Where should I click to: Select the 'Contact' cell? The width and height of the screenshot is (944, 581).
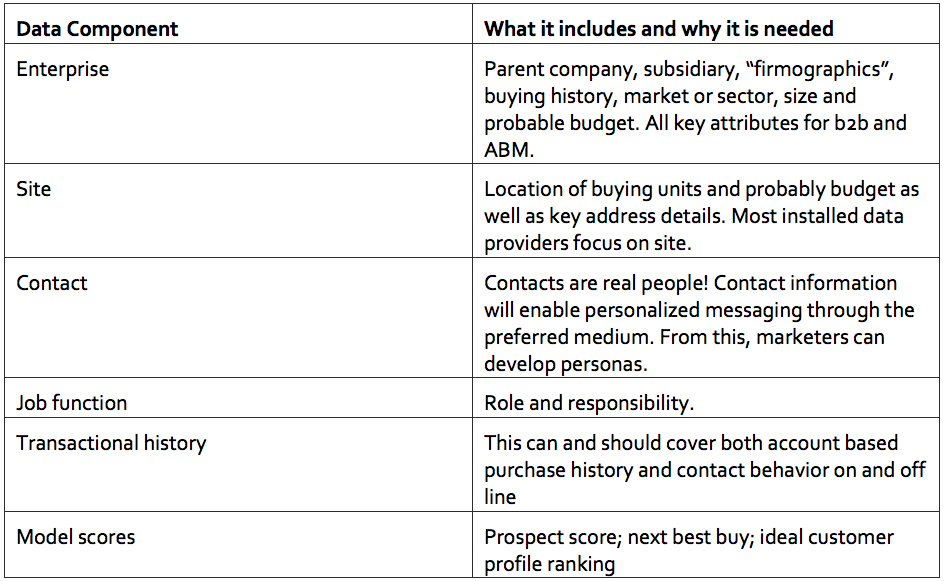click(x=238, y=317)
